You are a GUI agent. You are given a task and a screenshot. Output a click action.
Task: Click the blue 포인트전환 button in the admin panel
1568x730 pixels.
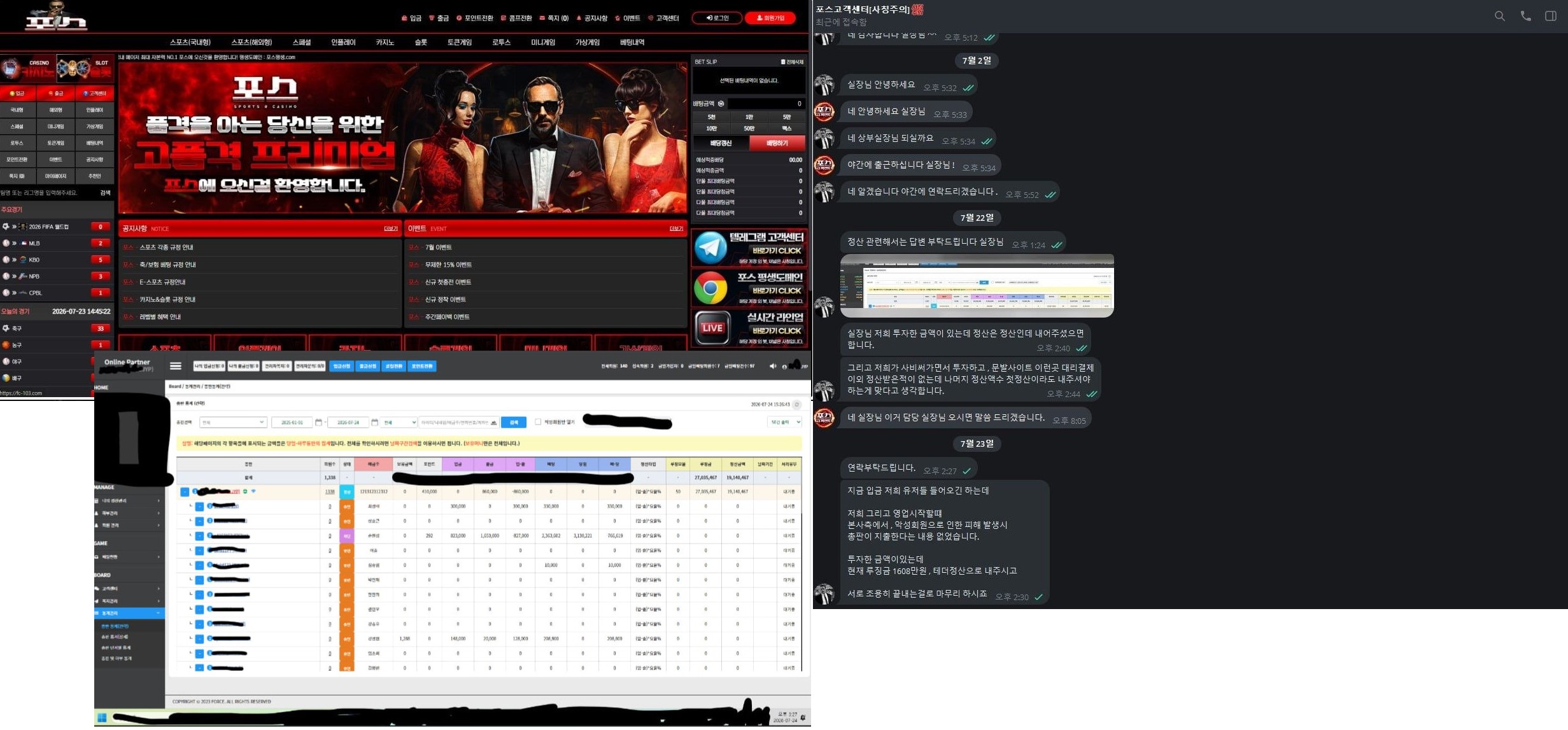422,366
